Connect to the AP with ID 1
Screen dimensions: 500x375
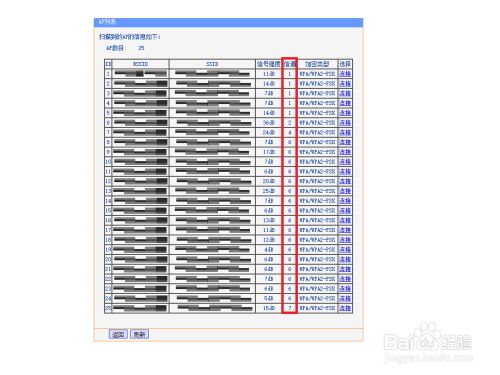click(x=345, y=74)
